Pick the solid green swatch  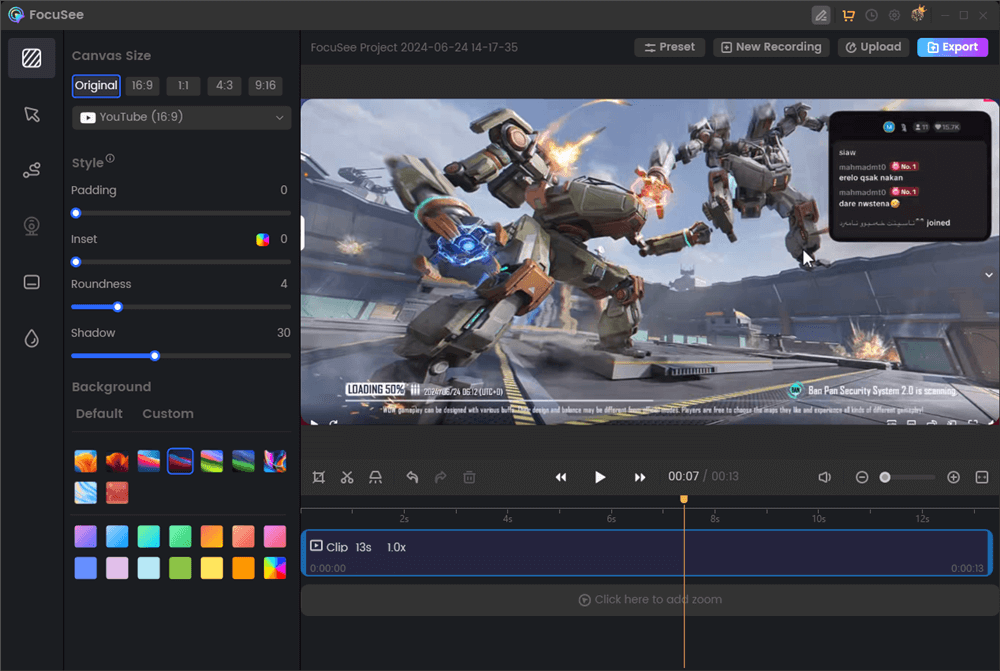180,568
